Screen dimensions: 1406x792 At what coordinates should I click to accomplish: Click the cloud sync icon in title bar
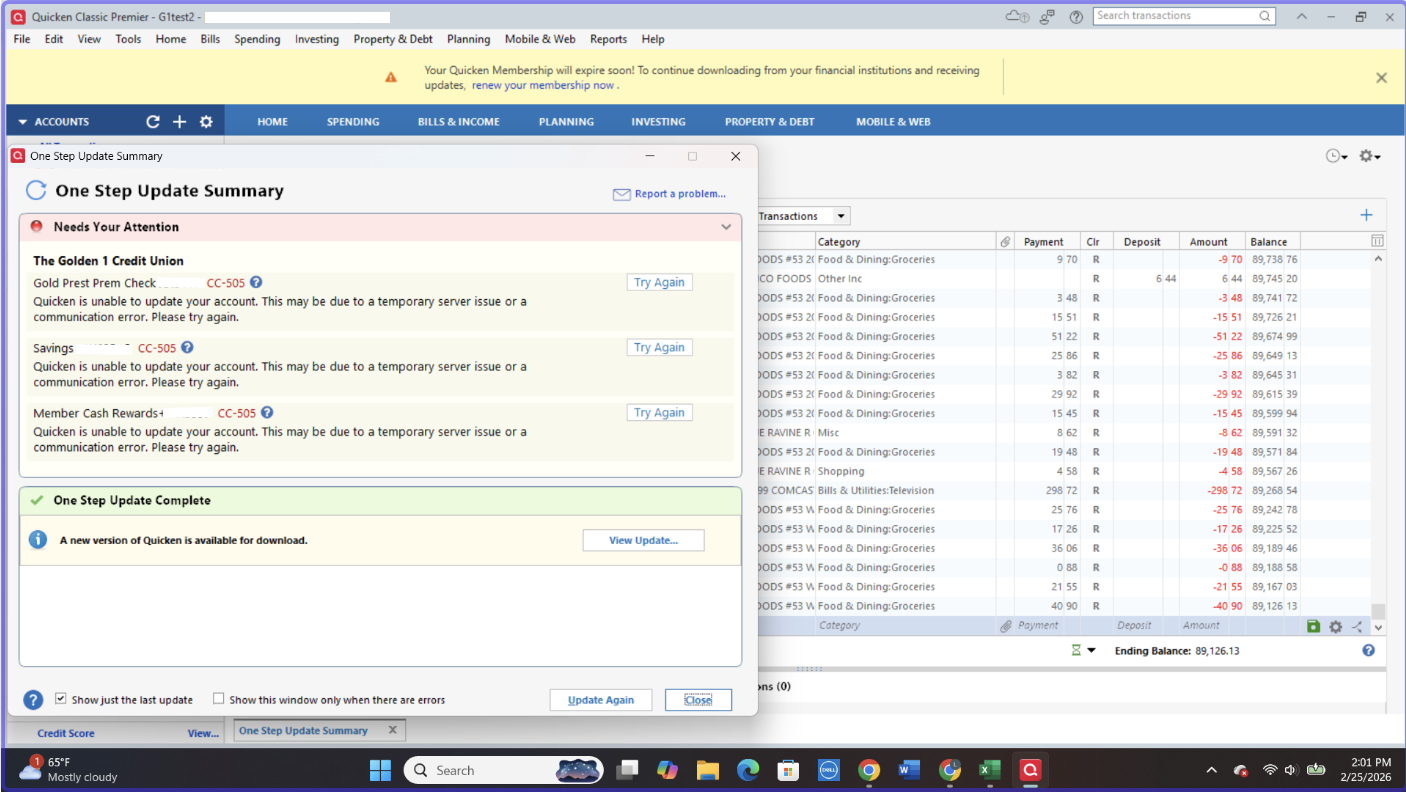pos(1016,16)
